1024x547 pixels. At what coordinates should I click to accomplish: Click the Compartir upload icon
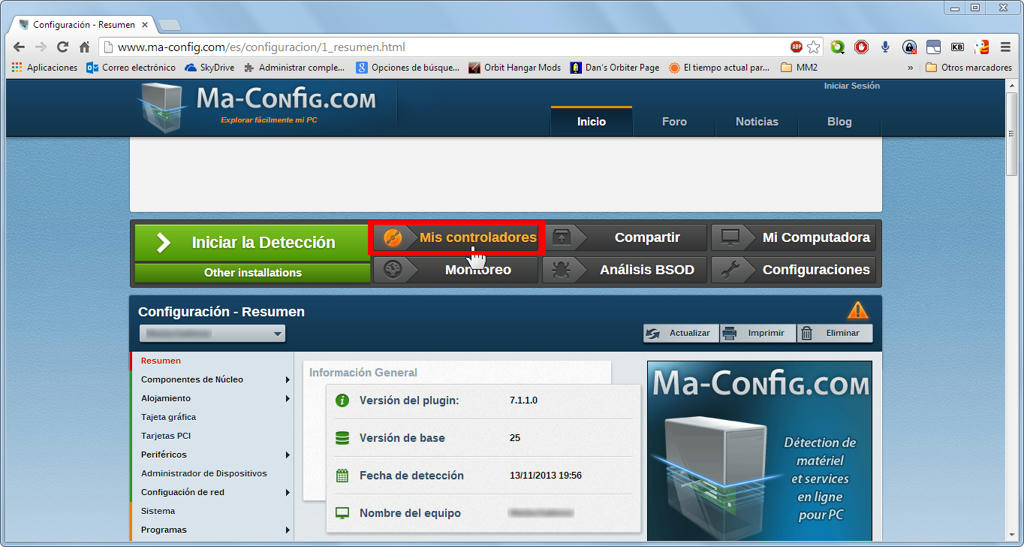pos(562,238)
